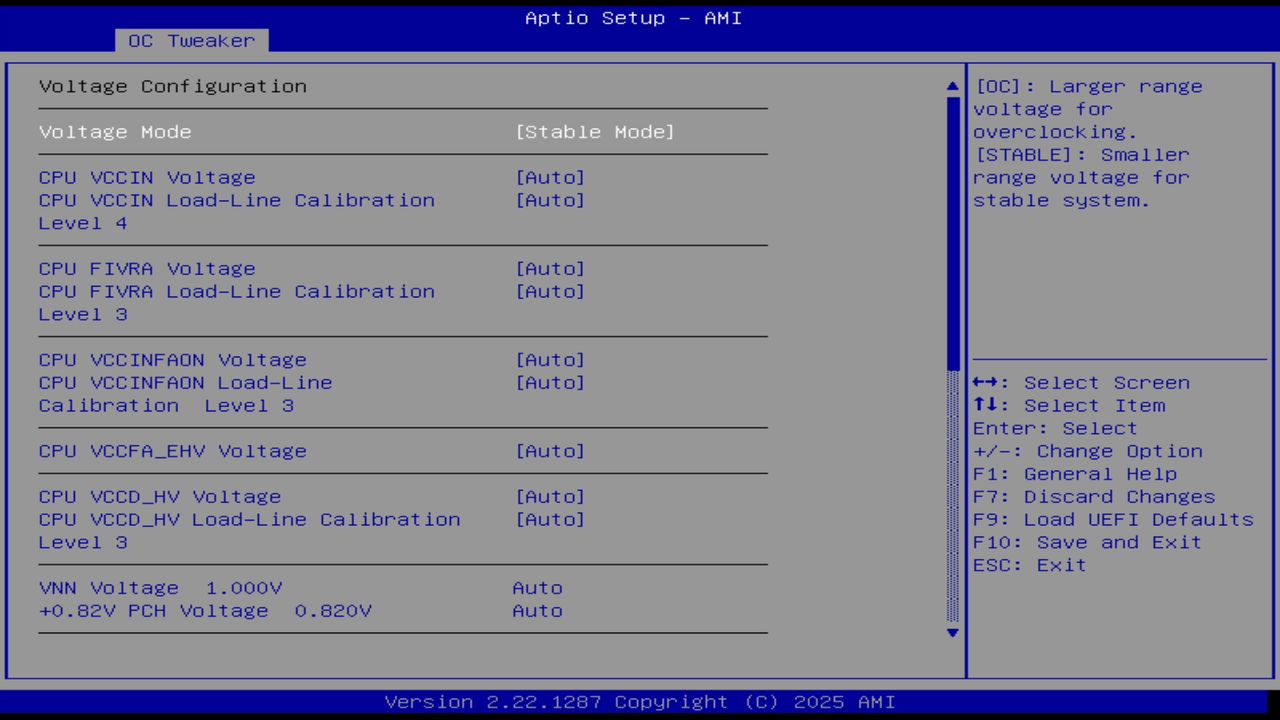Click the Version 2.22.1287 copyright footer
This screenshot has height=720, width=1280.
(x=640, y=702)
